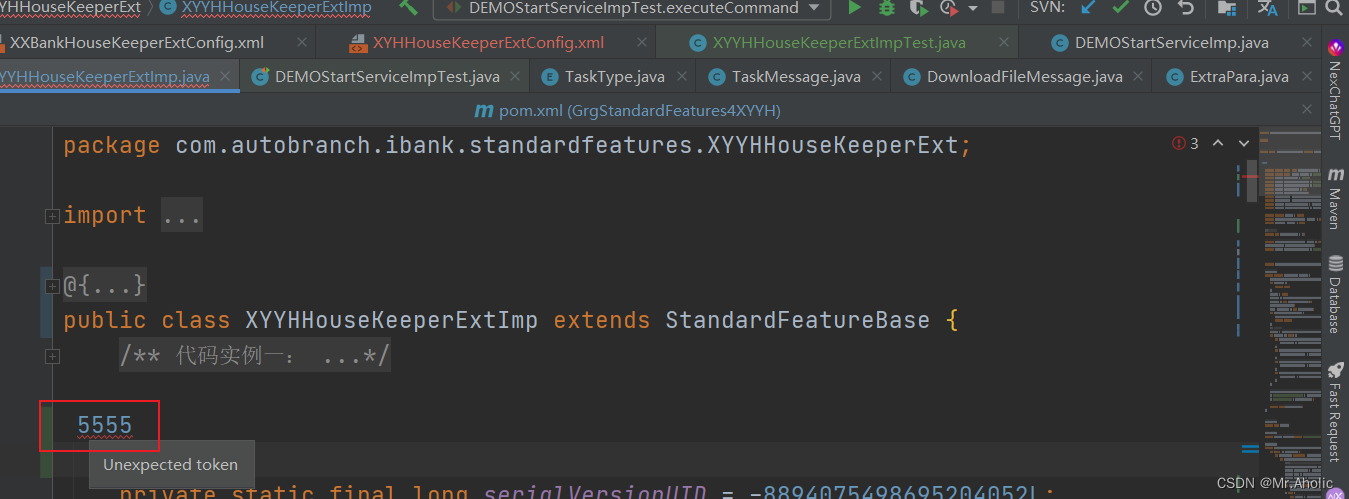The width and height of the screenshot is (1349, 499).
Task: Expand the folded import statements
Action: coord(52,216)
